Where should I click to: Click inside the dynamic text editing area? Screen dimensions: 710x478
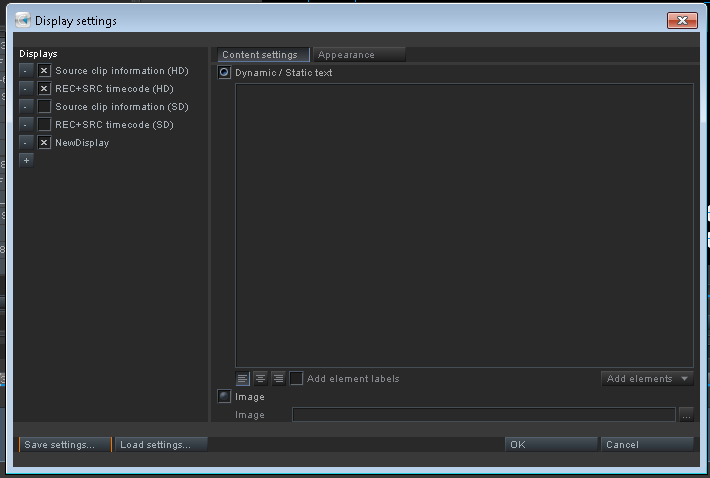tap(464, 225)
